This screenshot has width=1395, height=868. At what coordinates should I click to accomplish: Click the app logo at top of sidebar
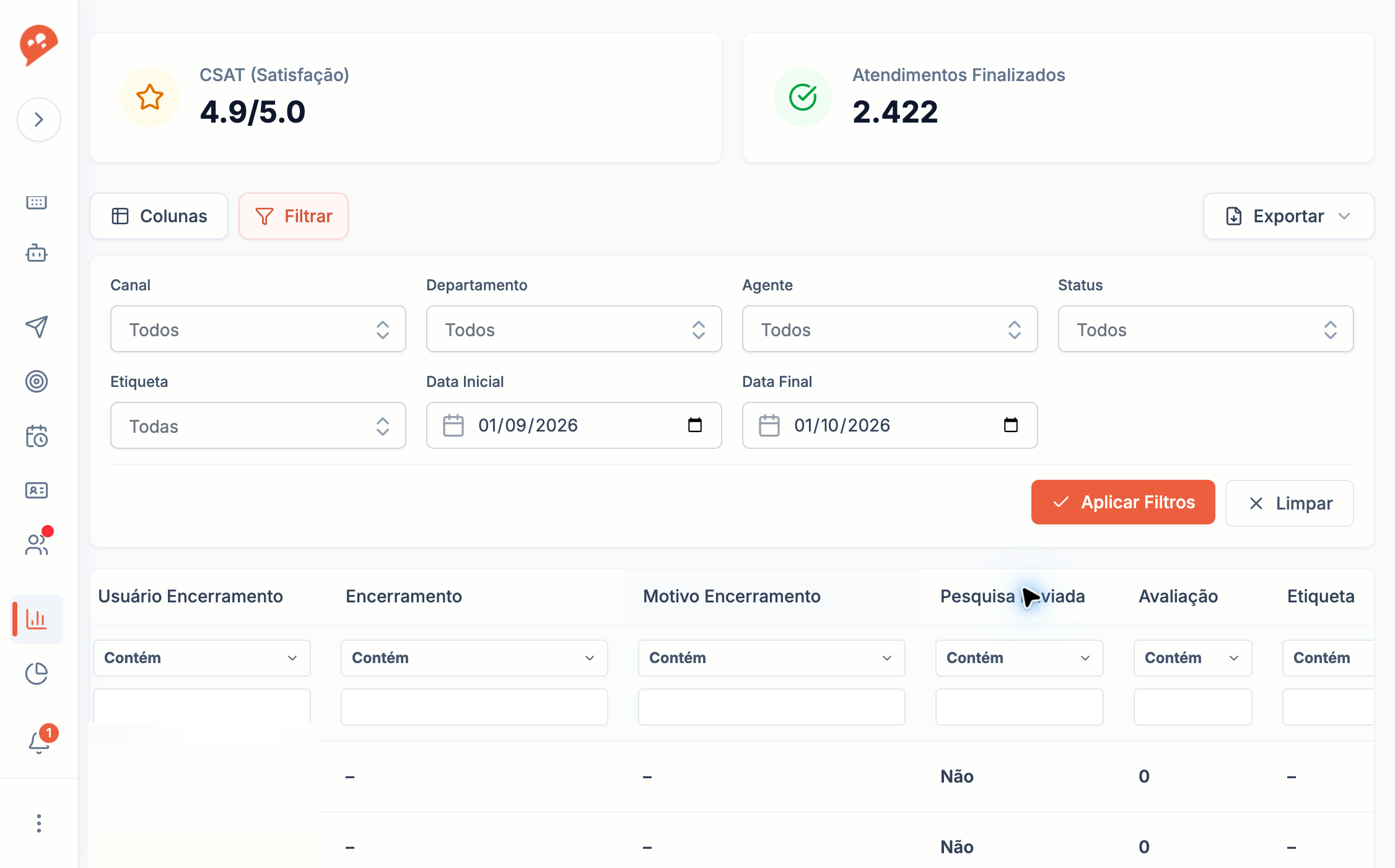[38, 45]
